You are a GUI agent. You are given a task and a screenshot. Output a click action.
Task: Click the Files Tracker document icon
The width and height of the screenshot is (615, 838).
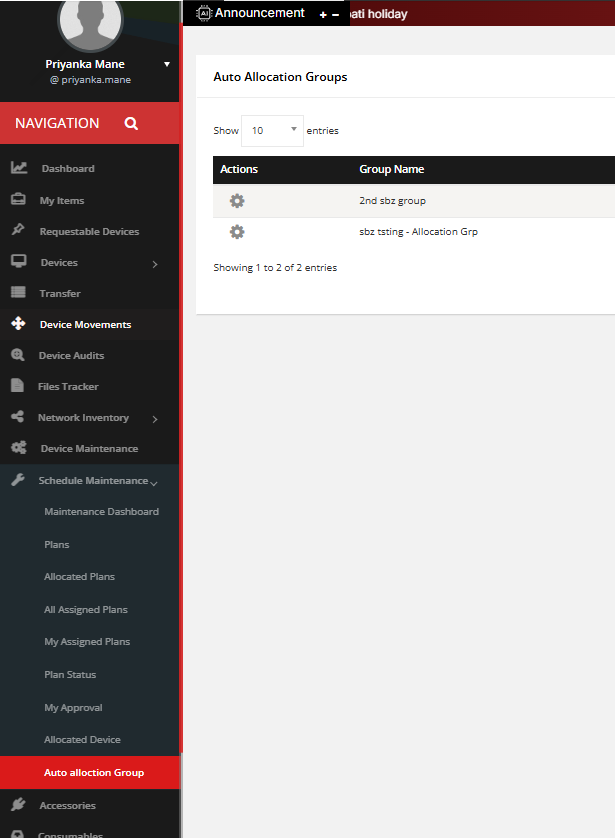coord(18,386)
